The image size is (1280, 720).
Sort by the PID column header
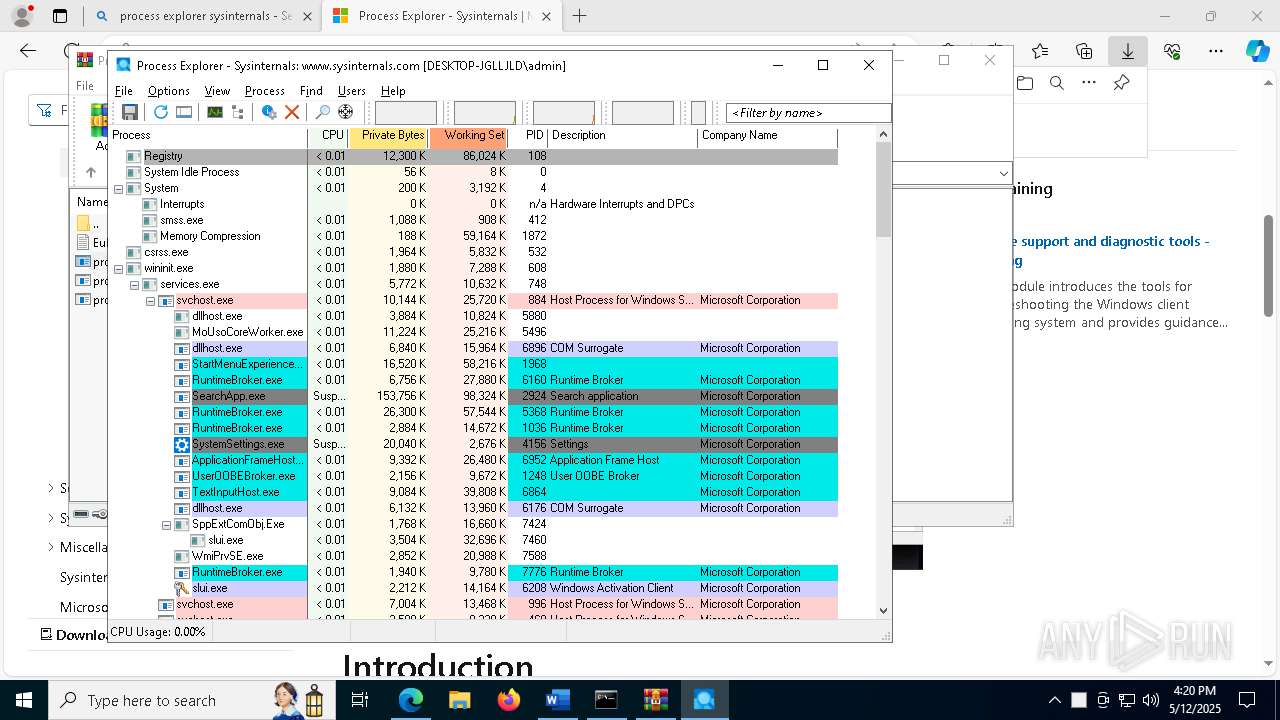click(x=528, y=136)
